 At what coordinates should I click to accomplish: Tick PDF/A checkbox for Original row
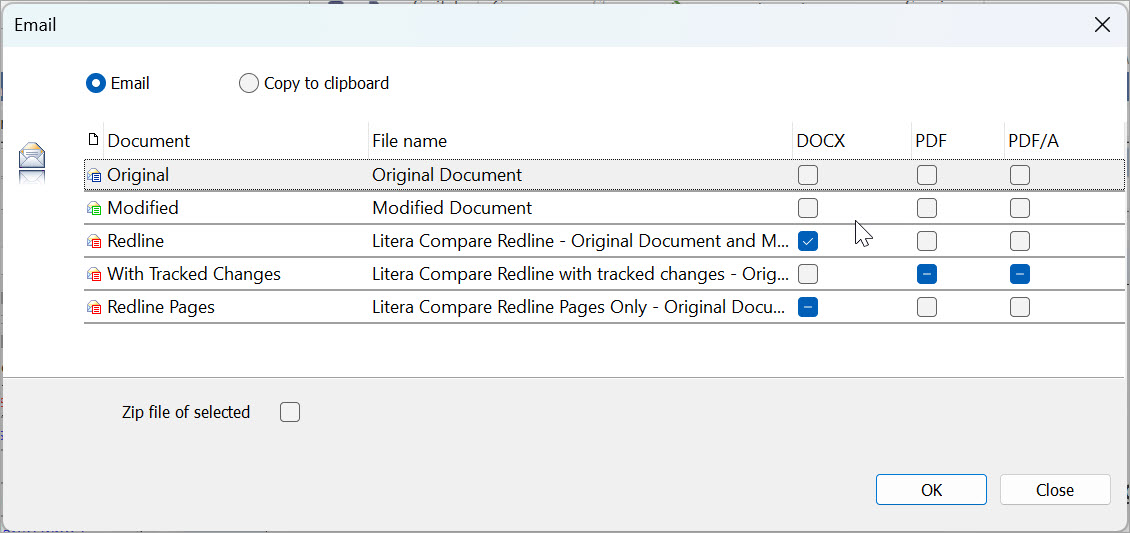(x=1020, y=175)
